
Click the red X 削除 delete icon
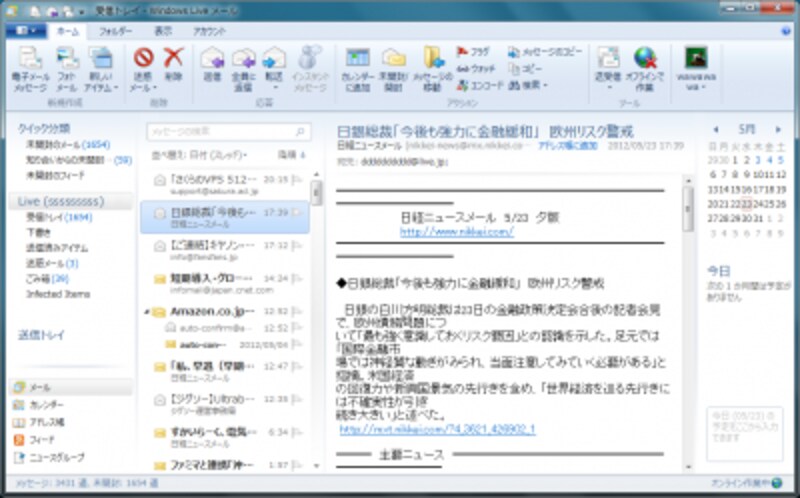tap(173, 57)
